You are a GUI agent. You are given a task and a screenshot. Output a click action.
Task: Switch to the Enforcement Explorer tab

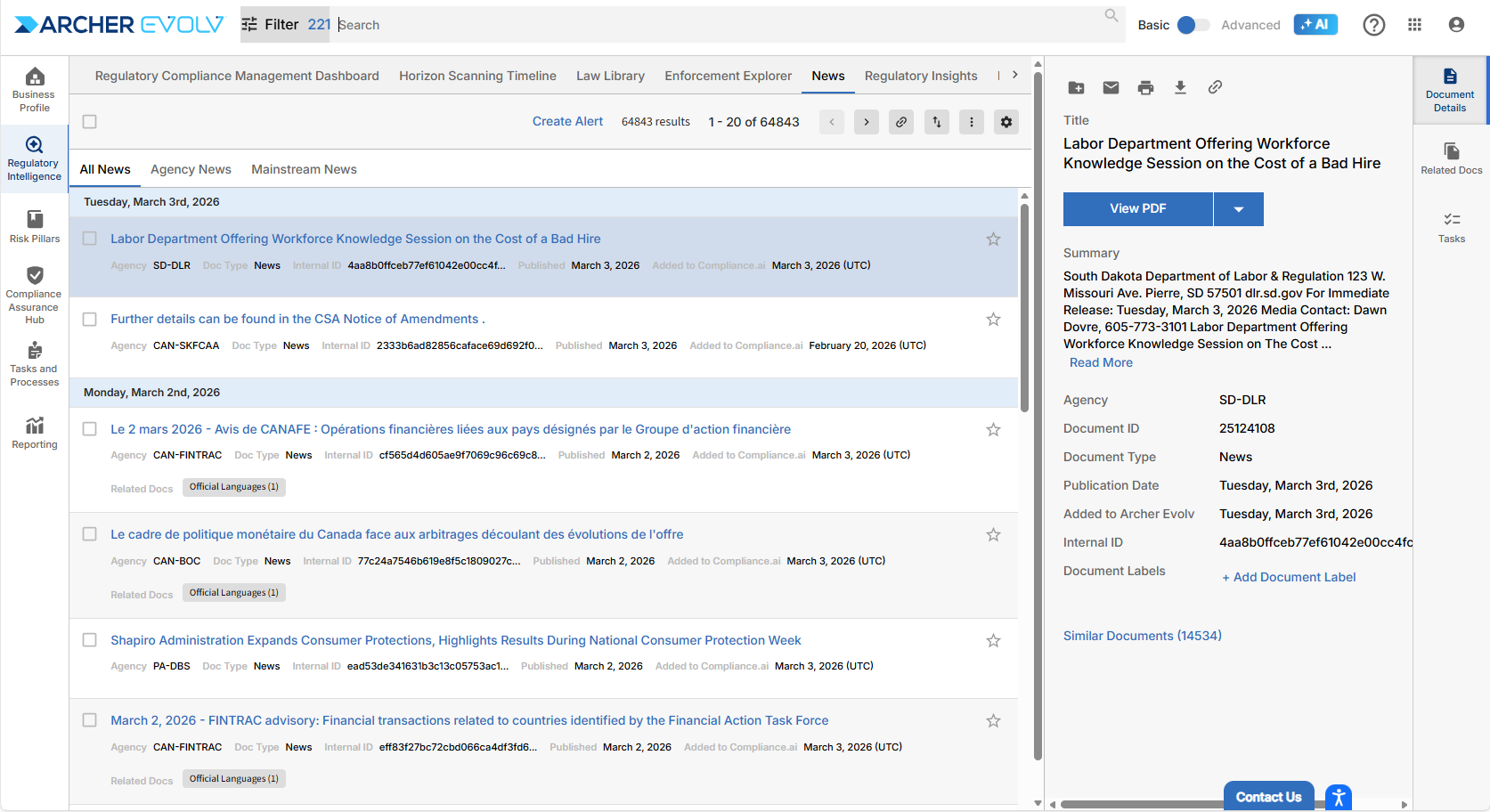tap(728, 76)
